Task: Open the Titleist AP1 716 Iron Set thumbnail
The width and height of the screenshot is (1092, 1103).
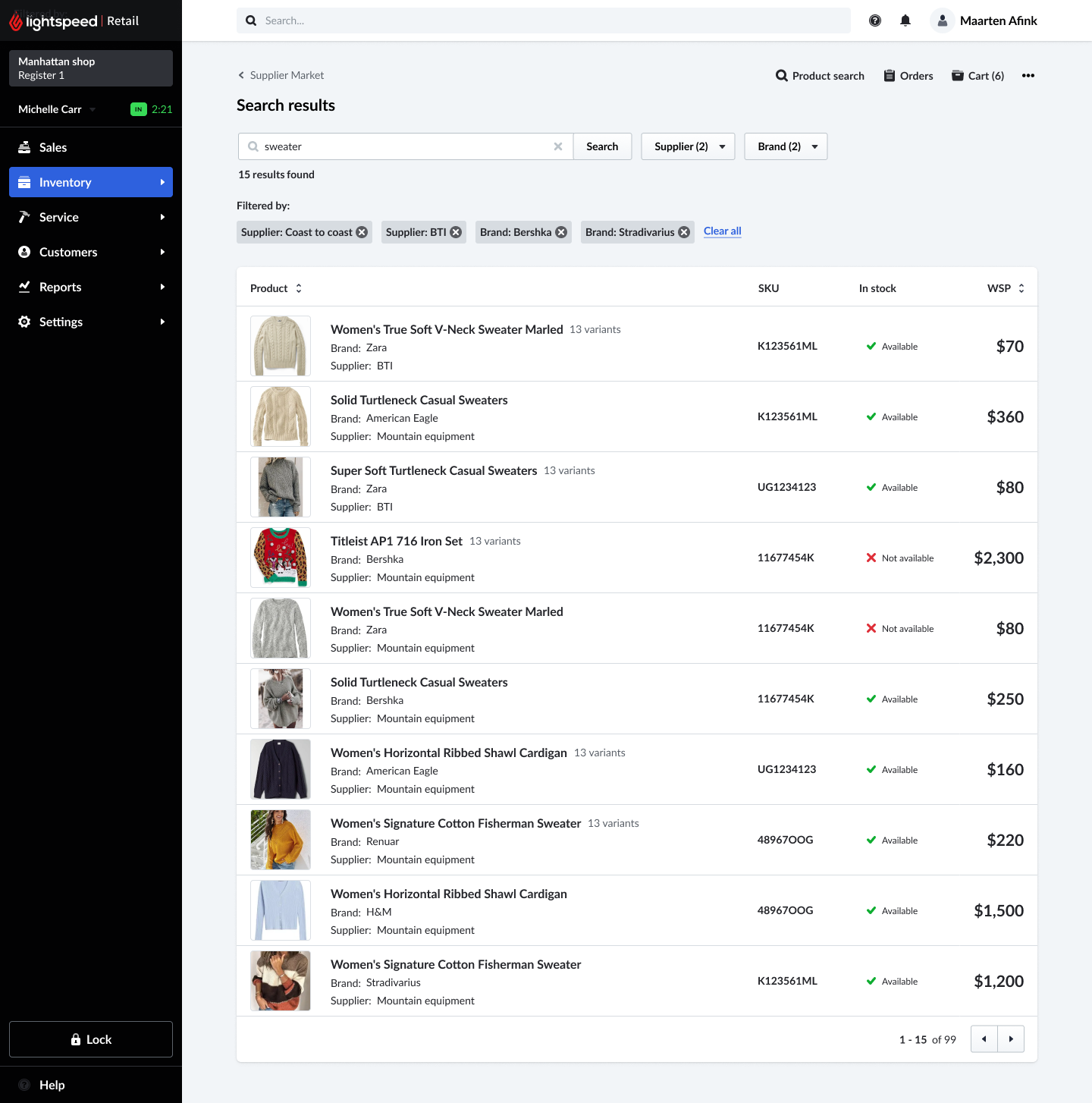Action: (281, 558)
